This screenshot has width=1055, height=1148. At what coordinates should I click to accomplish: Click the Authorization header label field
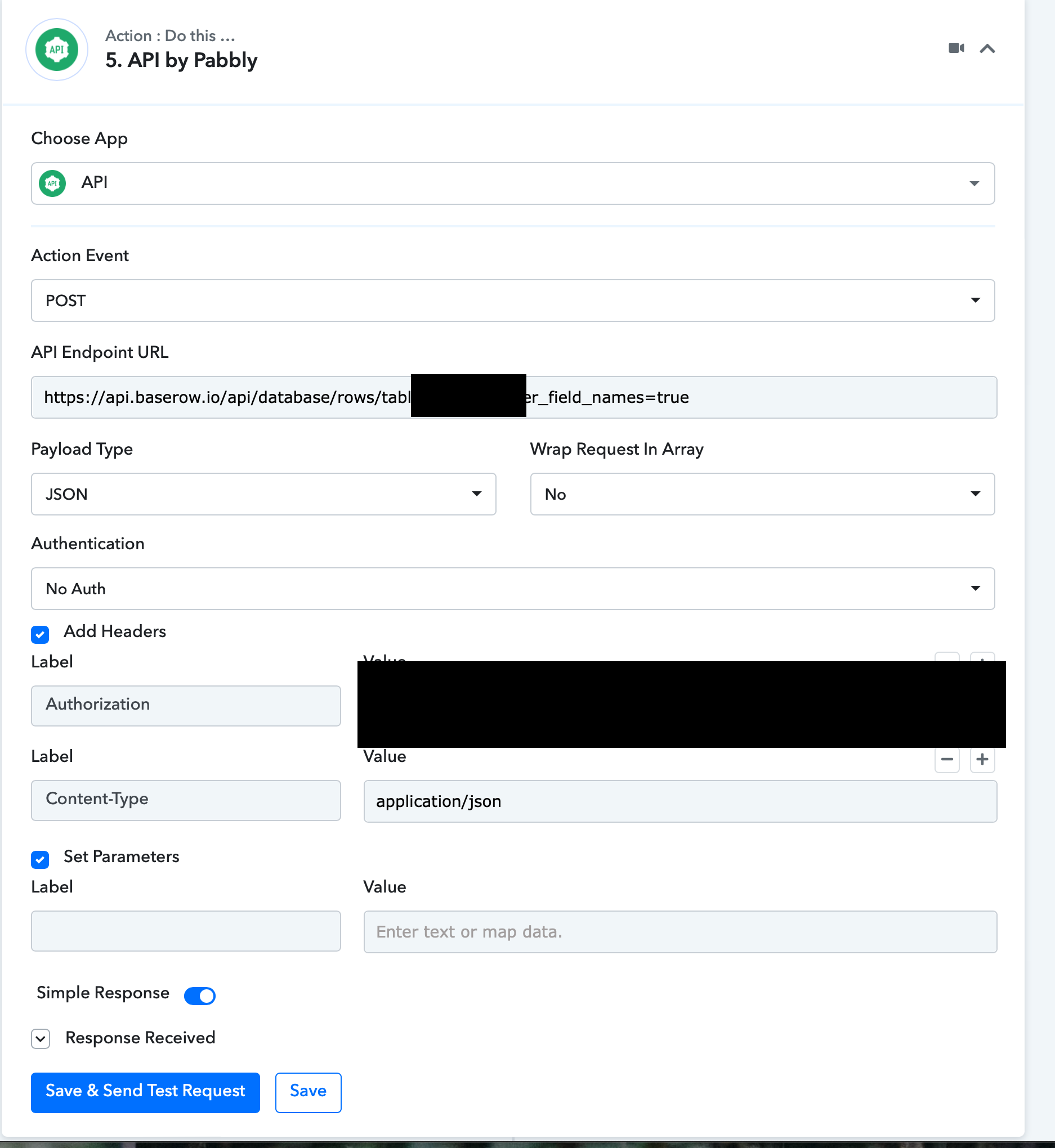point(186,705)
